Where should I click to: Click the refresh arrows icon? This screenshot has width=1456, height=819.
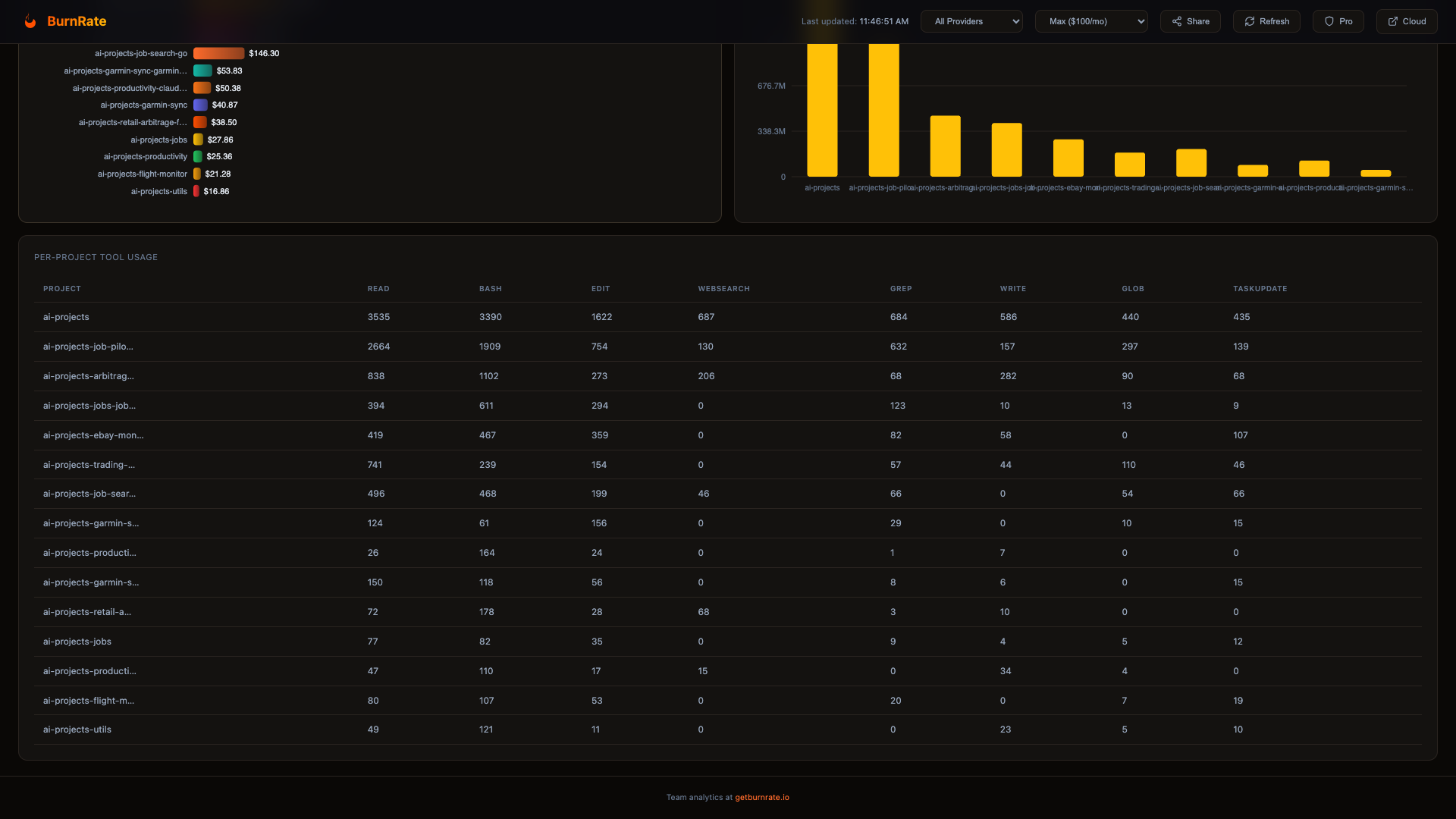point(1250,21)
